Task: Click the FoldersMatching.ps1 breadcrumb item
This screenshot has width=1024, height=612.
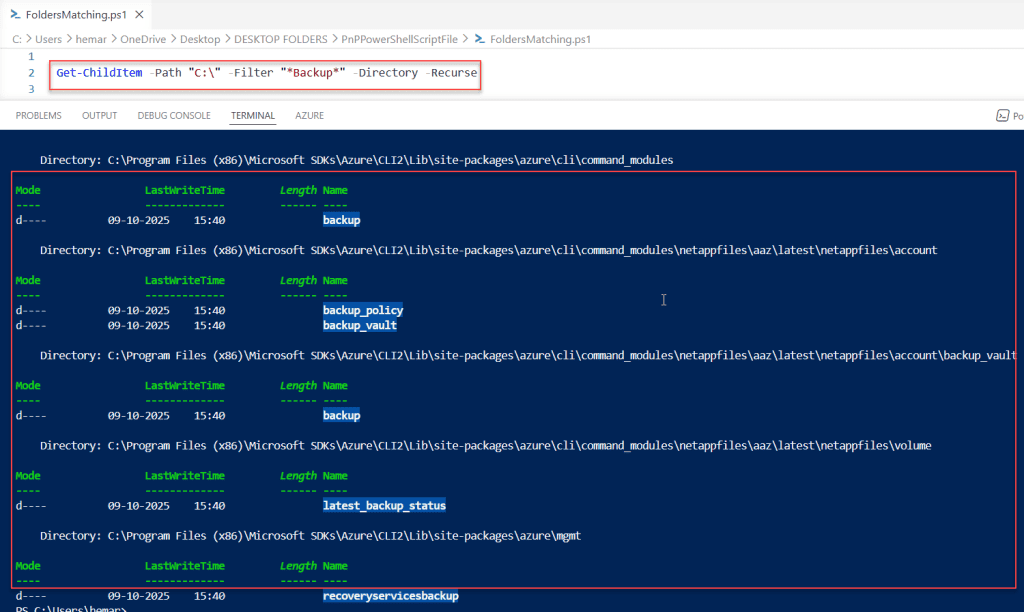Action: click(540, 39)
